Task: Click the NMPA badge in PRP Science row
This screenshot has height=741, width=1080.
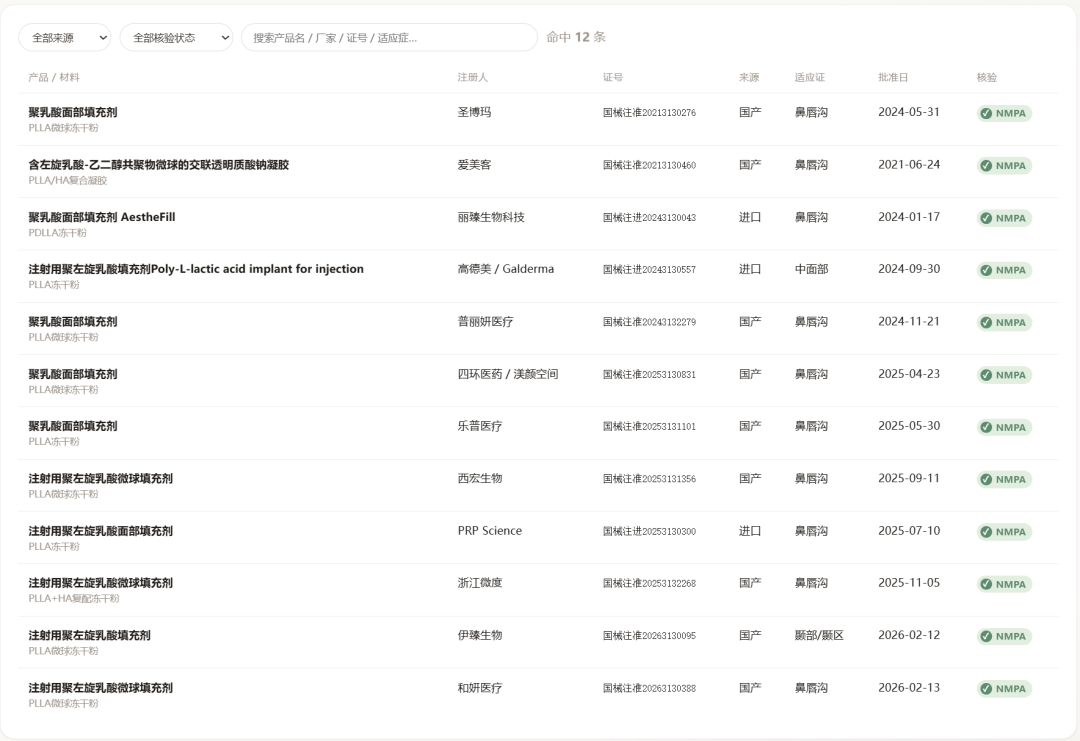Action: pyautogui.click(x=1004, y=532)
